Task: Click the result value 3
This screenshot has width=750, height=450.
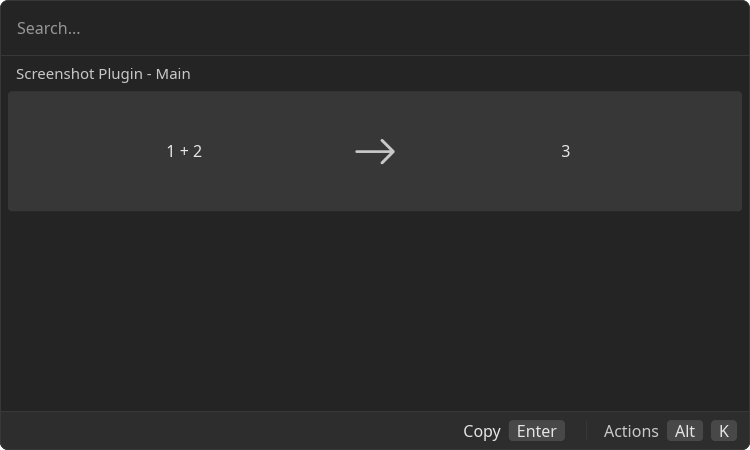Action: pos(565,151)
